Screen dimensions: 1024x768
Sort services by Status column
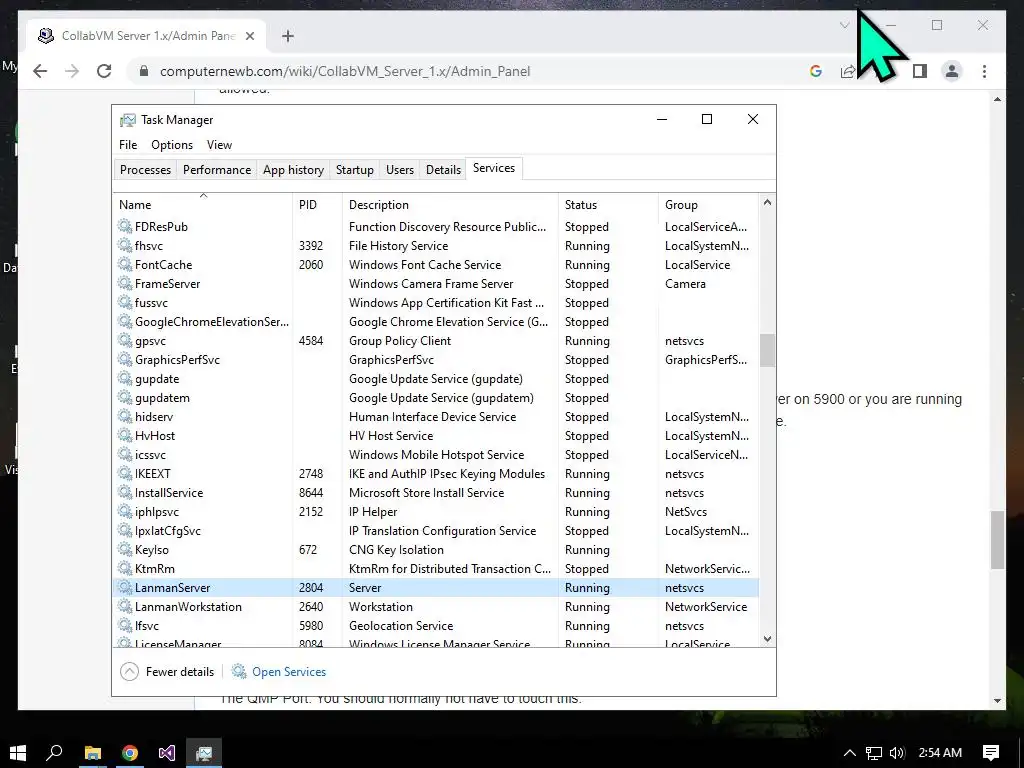click(x=608, y=204)
